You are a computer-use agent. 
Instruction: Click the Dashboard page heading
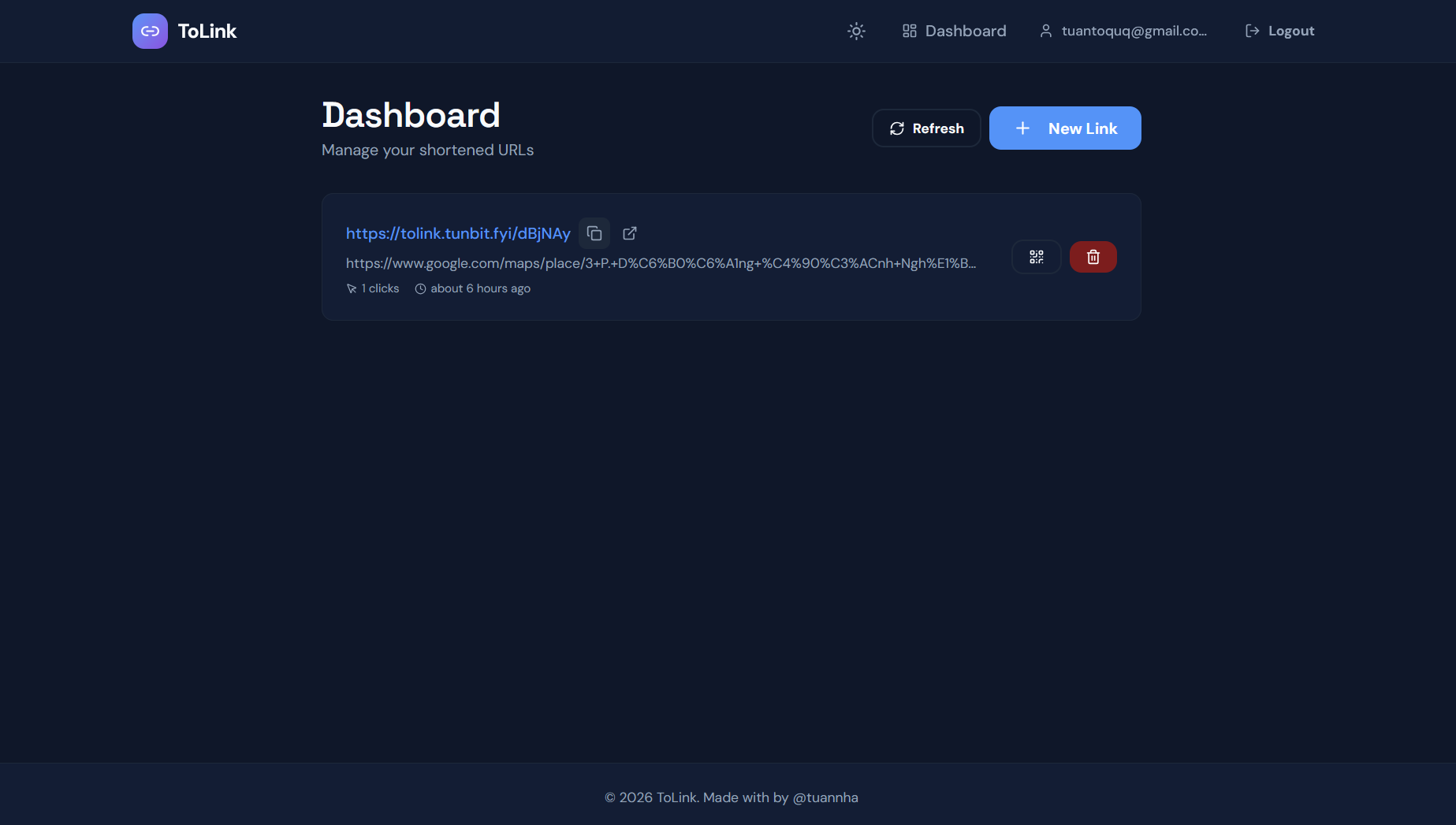pos(411,115)
